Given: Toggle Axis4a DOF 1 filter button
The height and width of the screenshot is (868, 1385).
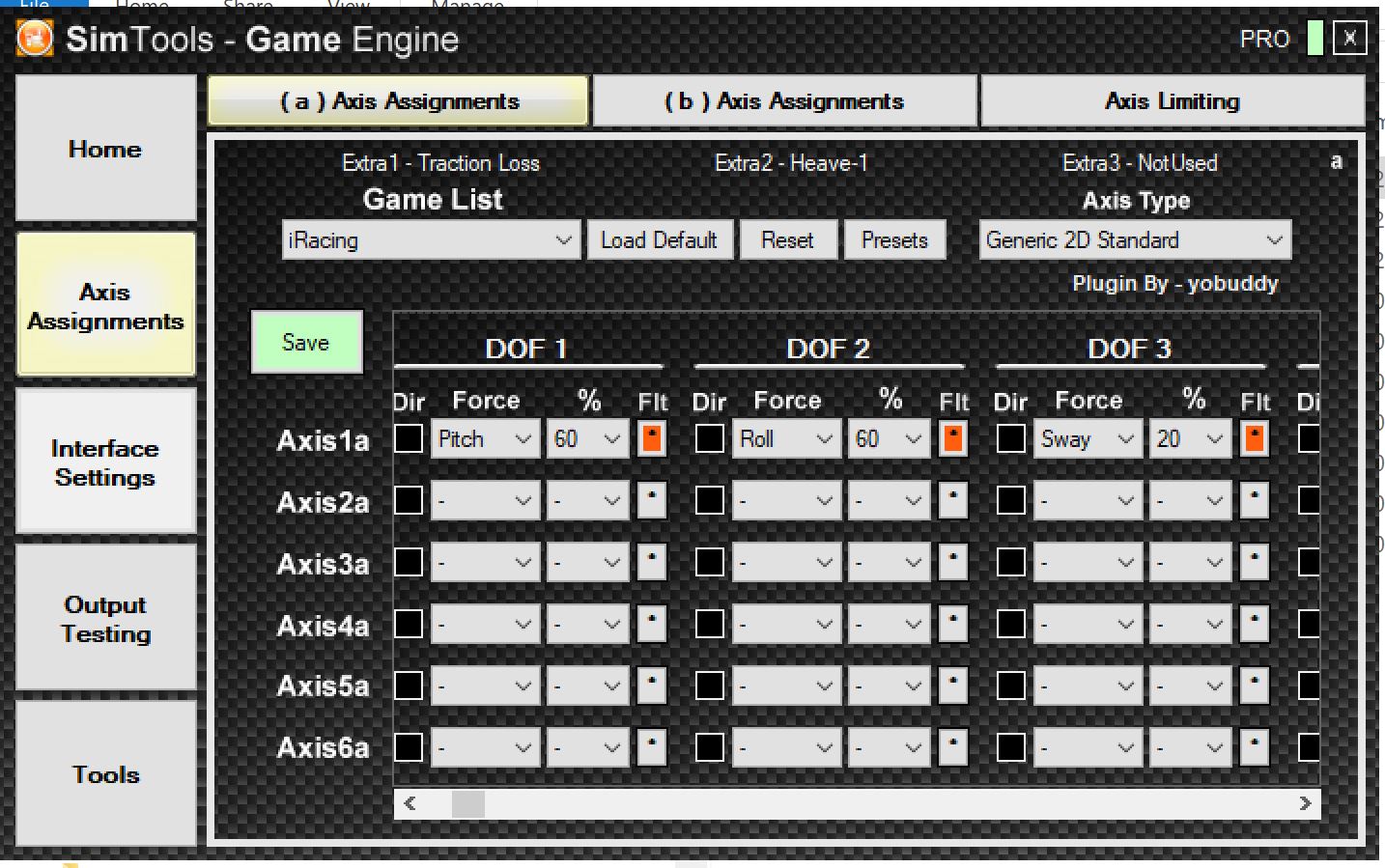Looking at the screenshot, I should point(652,624).
